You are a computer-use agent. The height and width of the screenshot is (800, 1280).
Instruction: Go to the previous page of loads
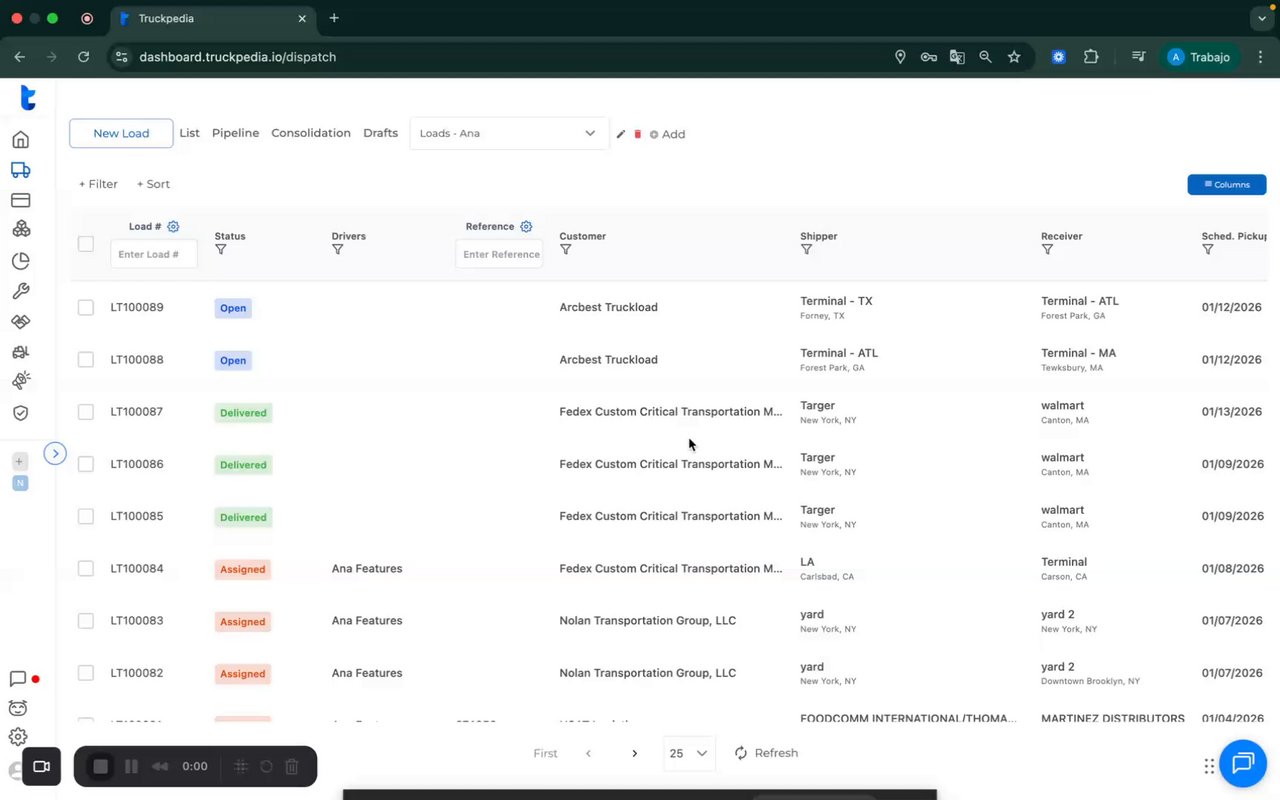coord(588,753)
